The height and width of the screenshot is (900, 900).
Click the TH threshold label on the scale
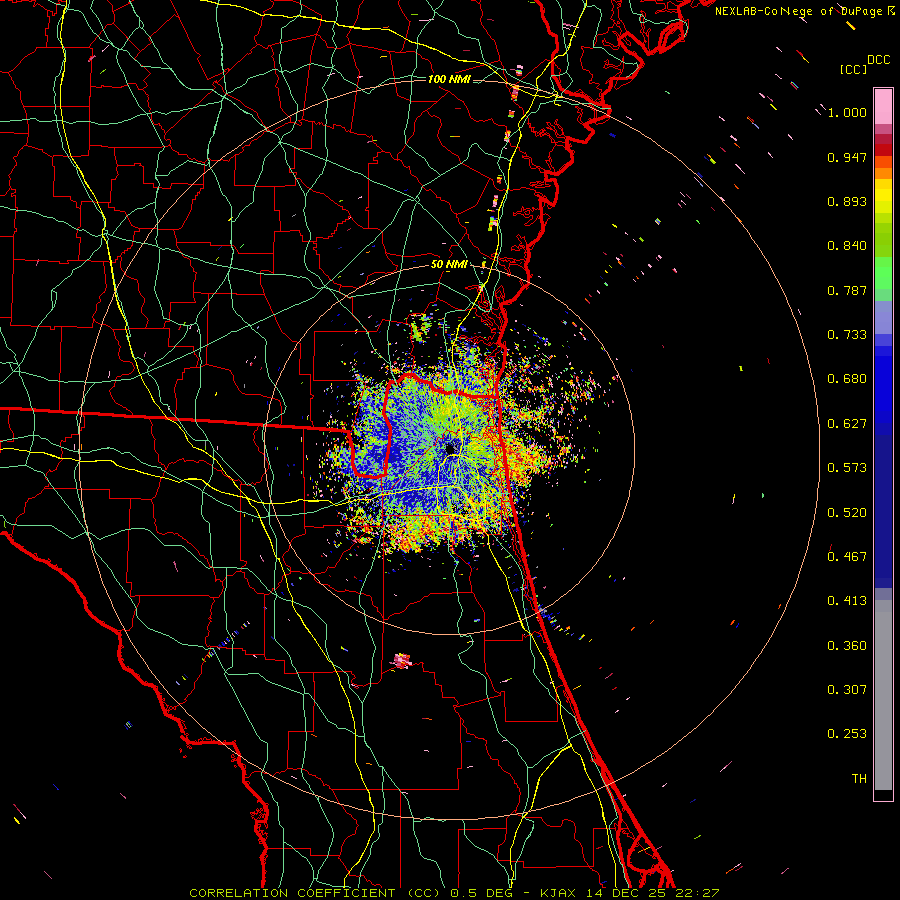pos(859,779)
